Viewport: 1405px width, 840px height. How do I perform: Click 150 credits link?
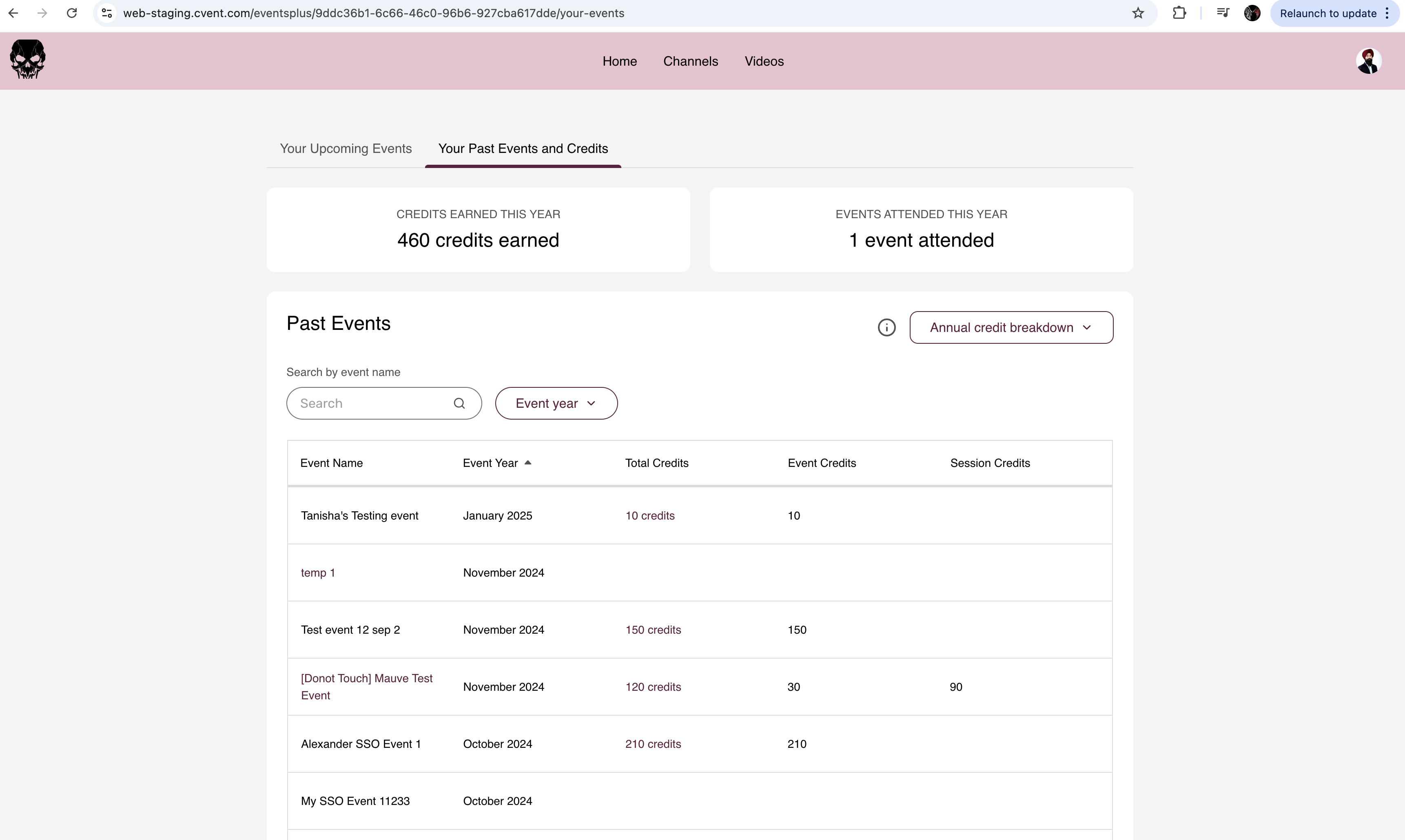(653, 630)
